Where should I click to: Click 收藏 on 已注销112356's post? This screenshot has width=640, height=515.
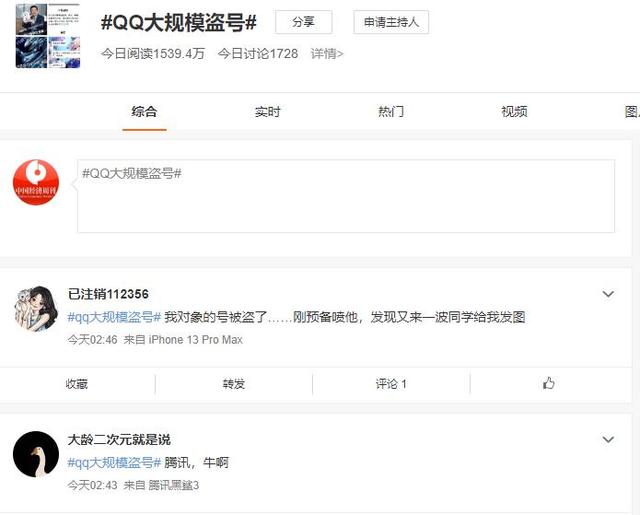point(77,384)
